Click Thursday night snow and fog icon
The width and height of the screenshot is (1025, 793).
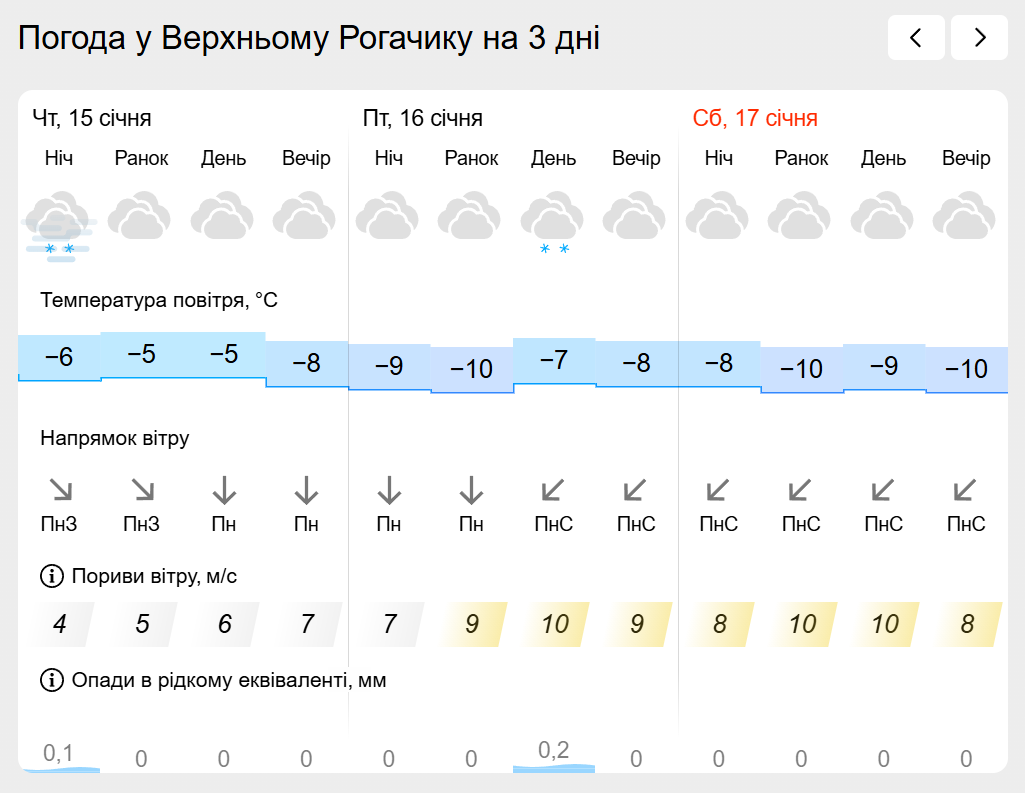(59, 225)
